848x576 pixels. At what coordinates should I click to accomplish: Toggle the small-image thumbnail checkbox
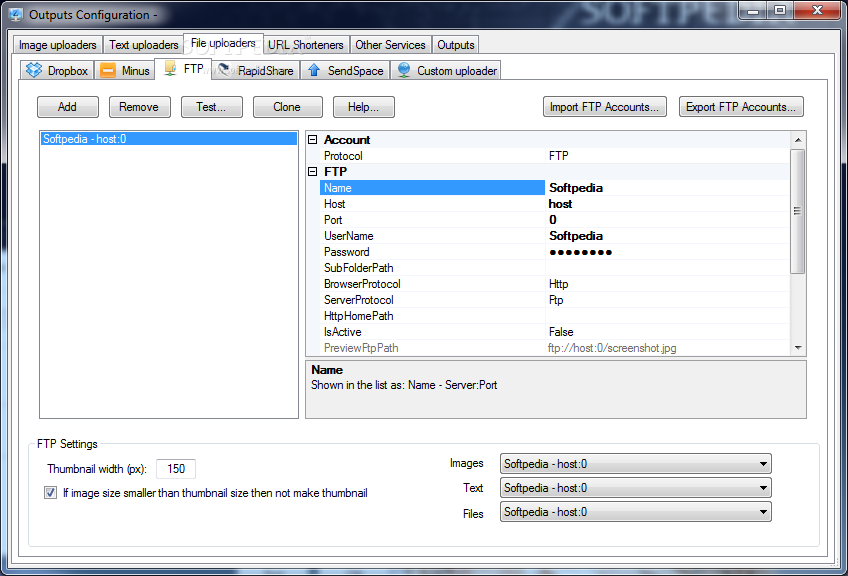click(50, 493)
